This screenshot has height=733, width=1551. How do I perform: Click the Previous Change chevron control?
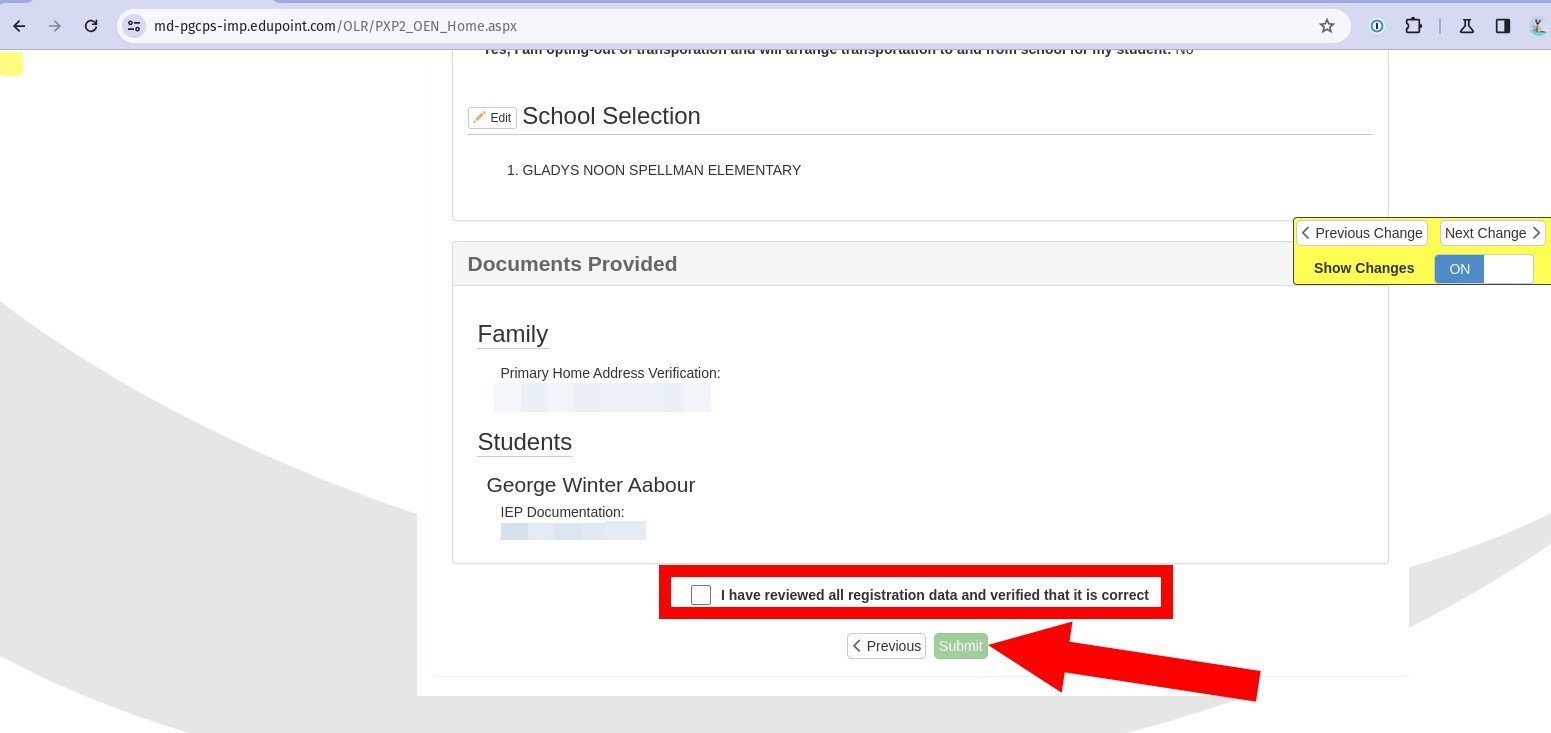point(1362,232)
